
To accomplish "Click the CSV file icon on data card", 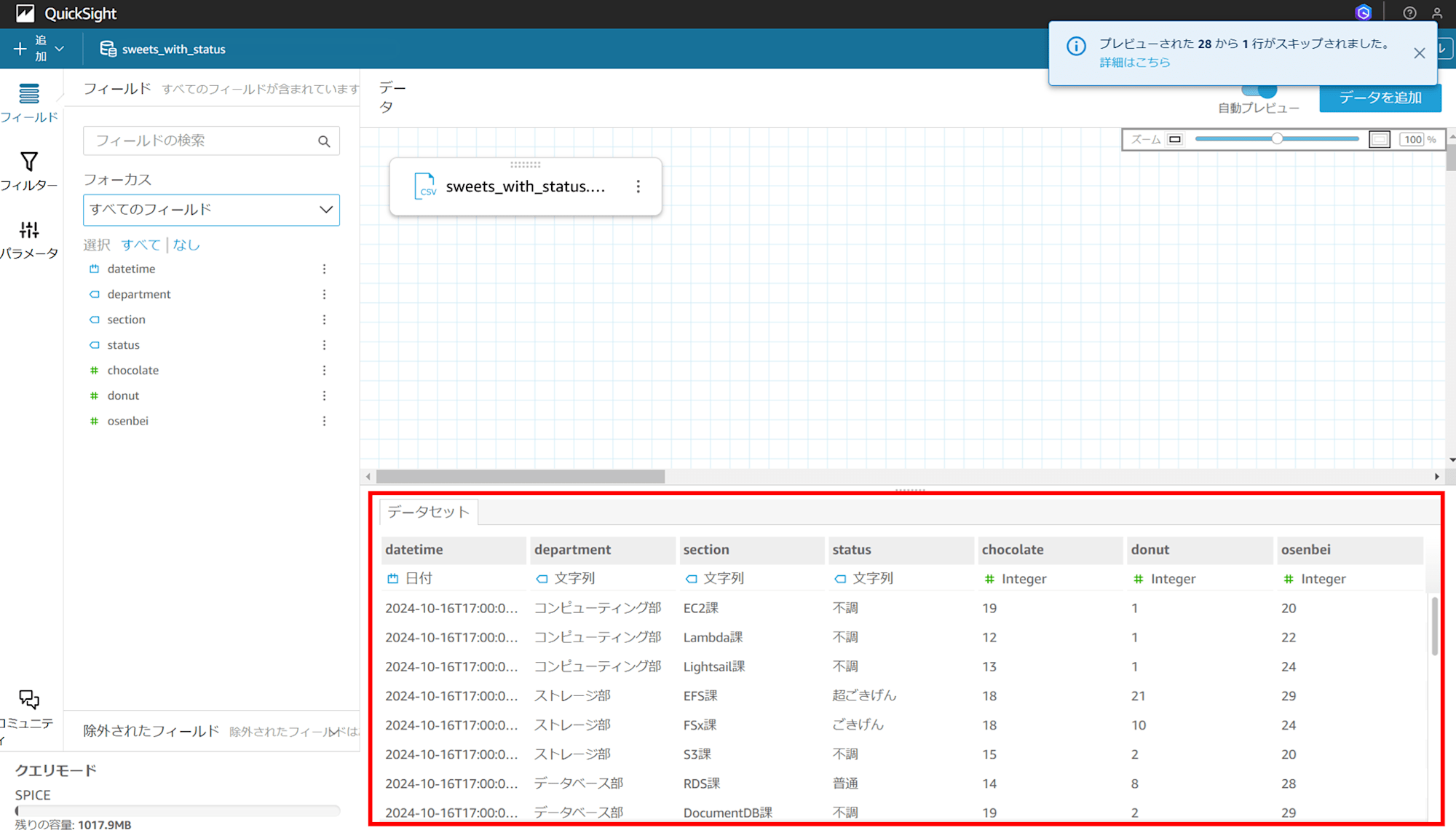I will tap(425, 186).
